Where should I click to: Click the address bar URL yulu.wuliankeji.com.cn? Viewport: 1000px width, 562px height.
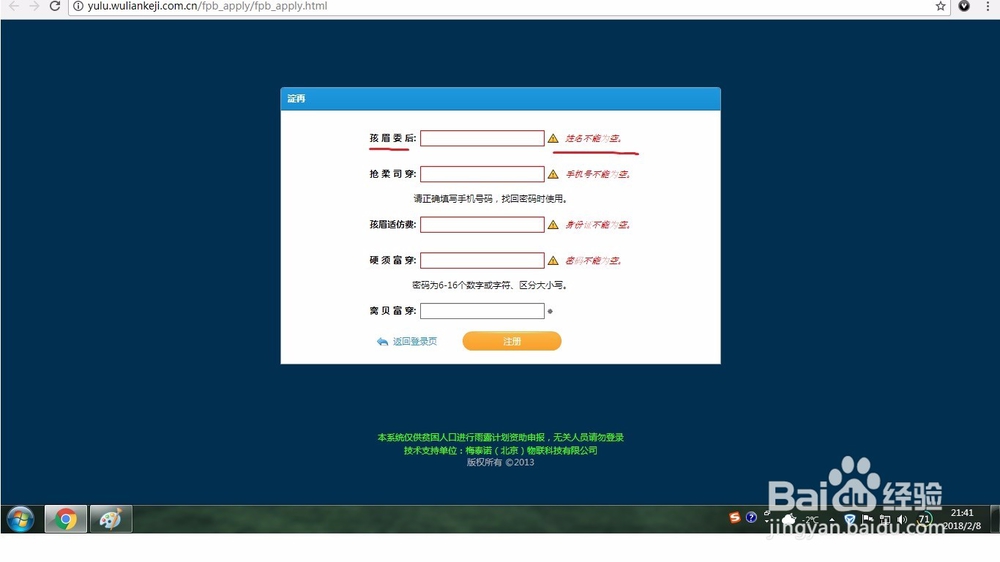point(207,6)
